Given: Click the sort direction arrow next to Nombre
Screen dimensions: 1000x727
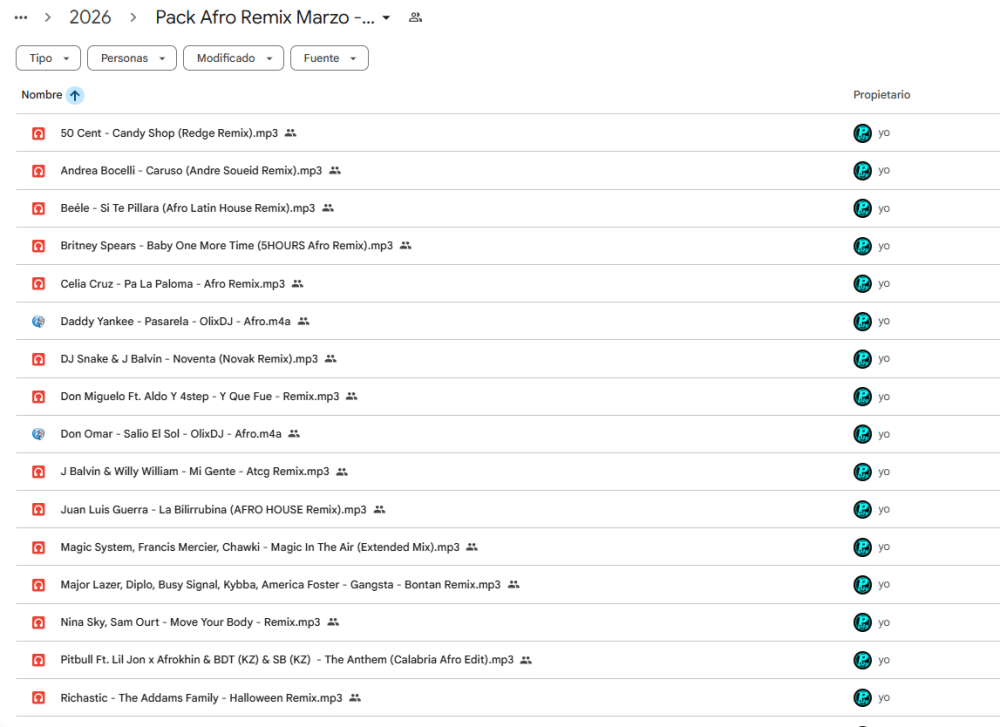Looking at the screenshot, I should 75,95.
